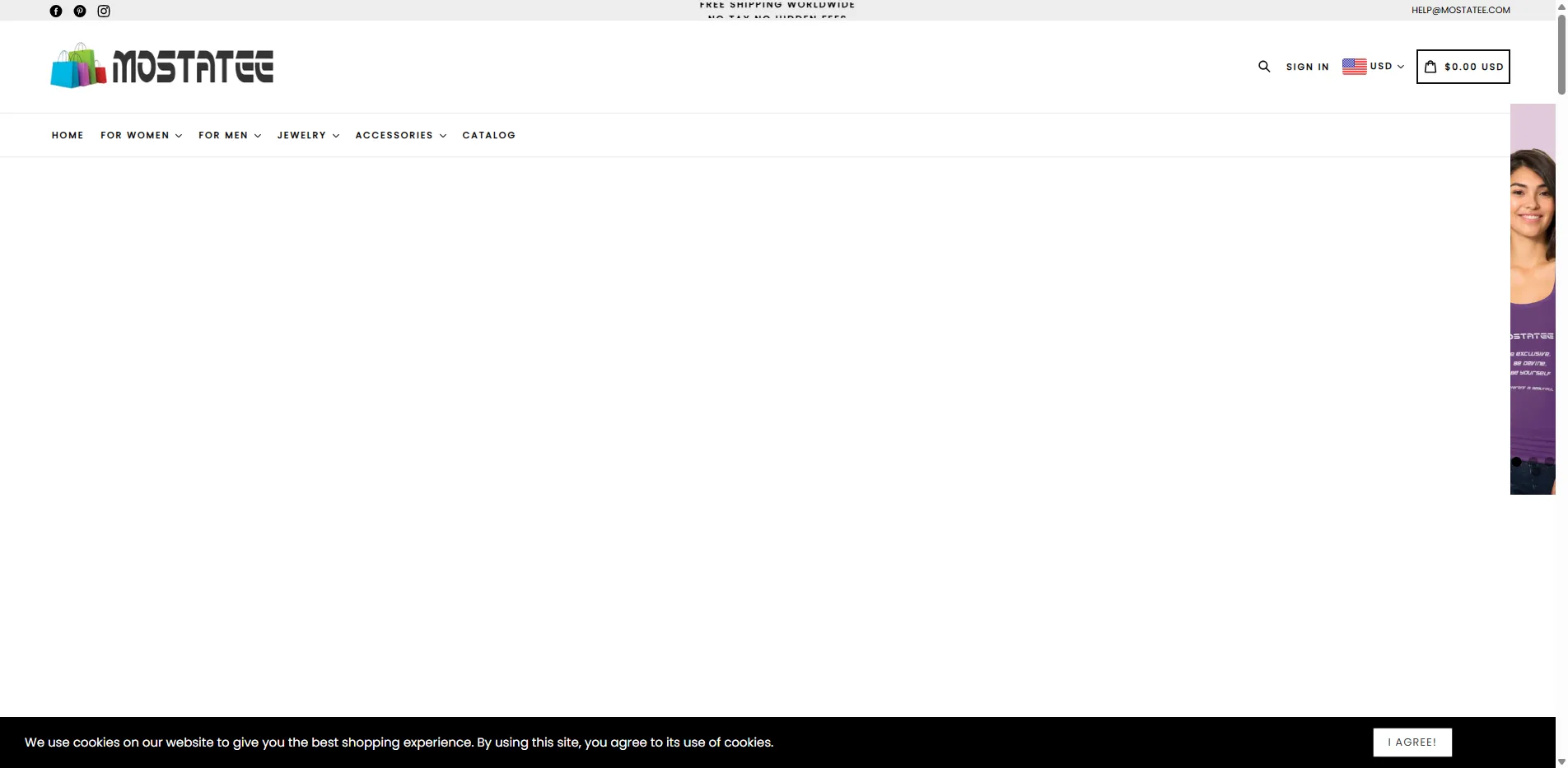Screen dimensions: 1568x768
Task: Visit the Instagram social icon
Action: [104, 11]
